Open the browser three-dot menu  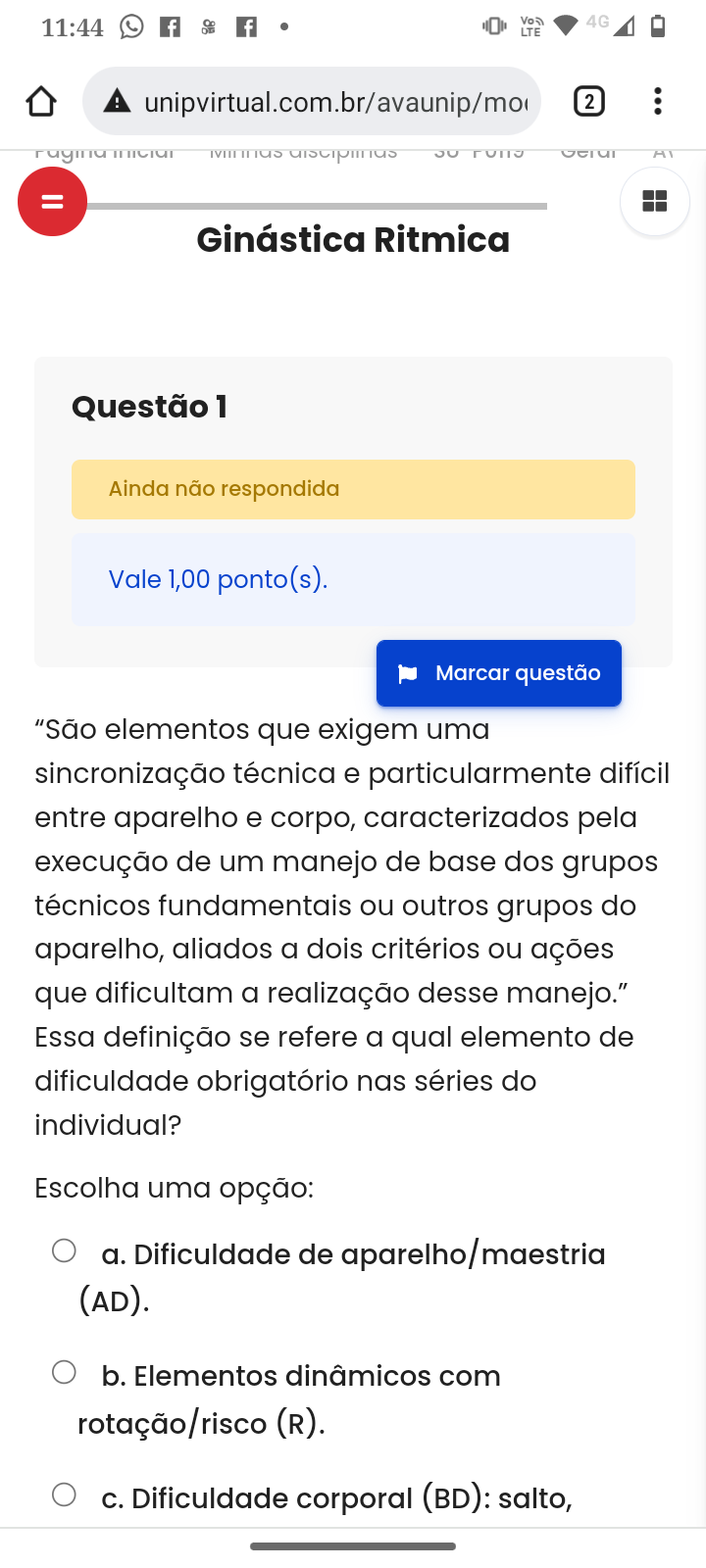point(658,101)
